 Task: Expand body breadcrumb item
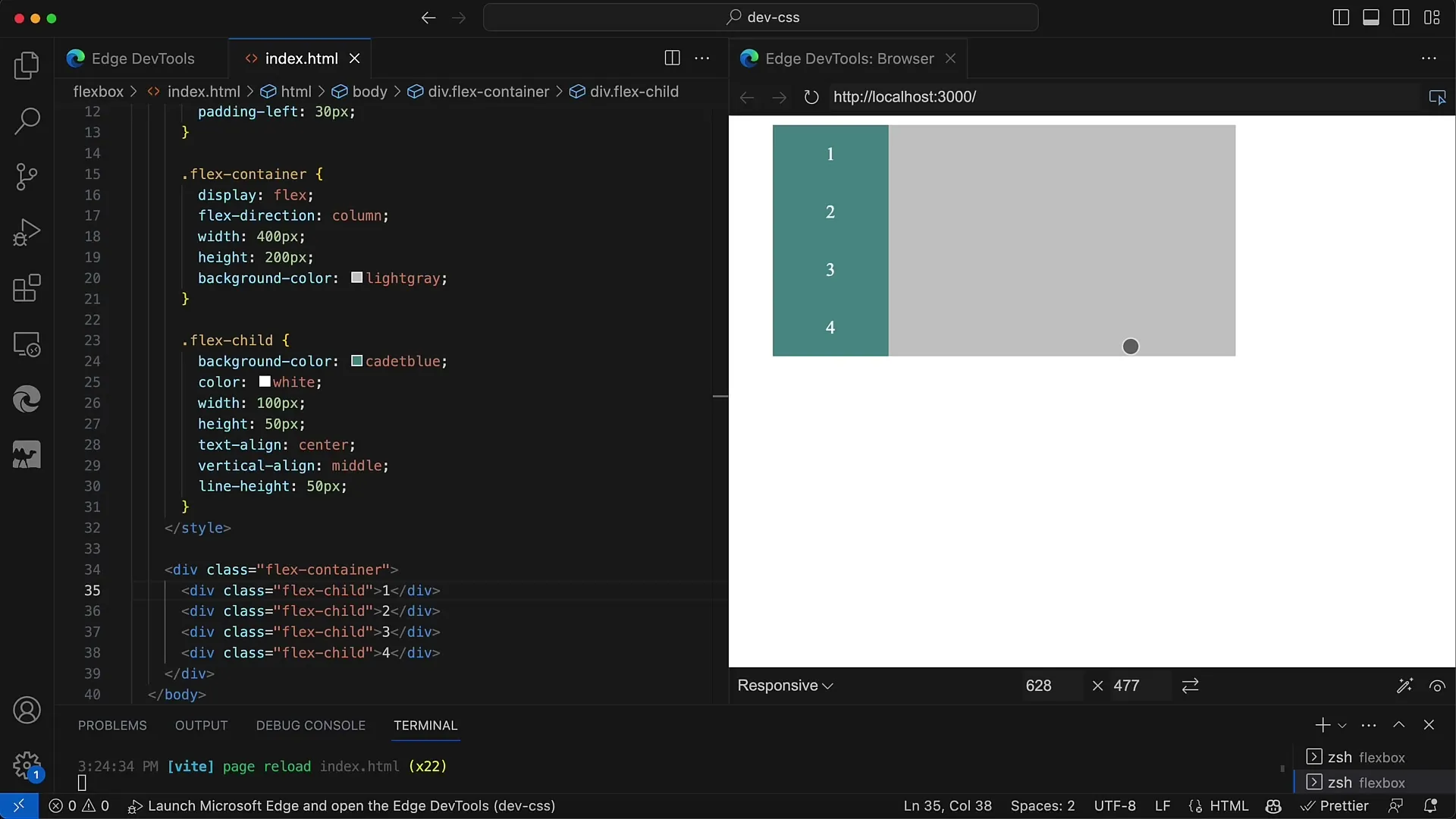click(359, 92)
